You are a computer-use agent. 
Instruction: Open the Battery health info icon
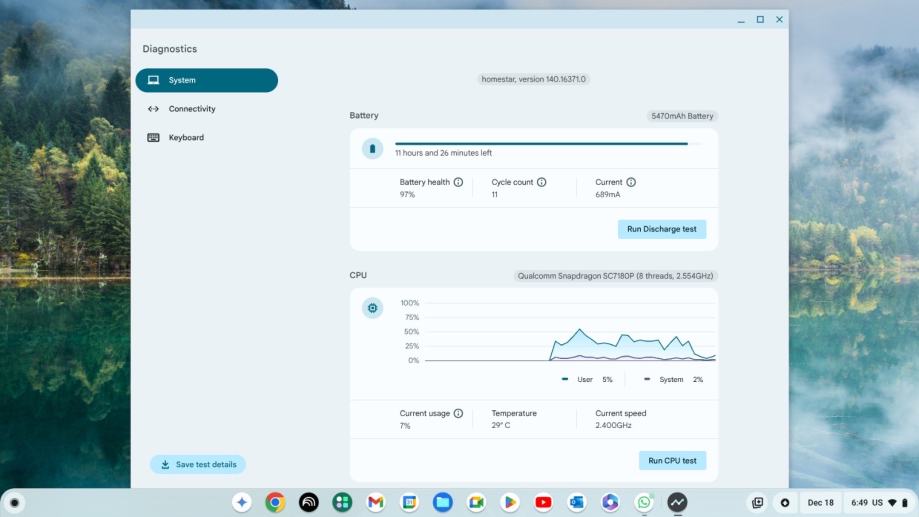[458, 182]
